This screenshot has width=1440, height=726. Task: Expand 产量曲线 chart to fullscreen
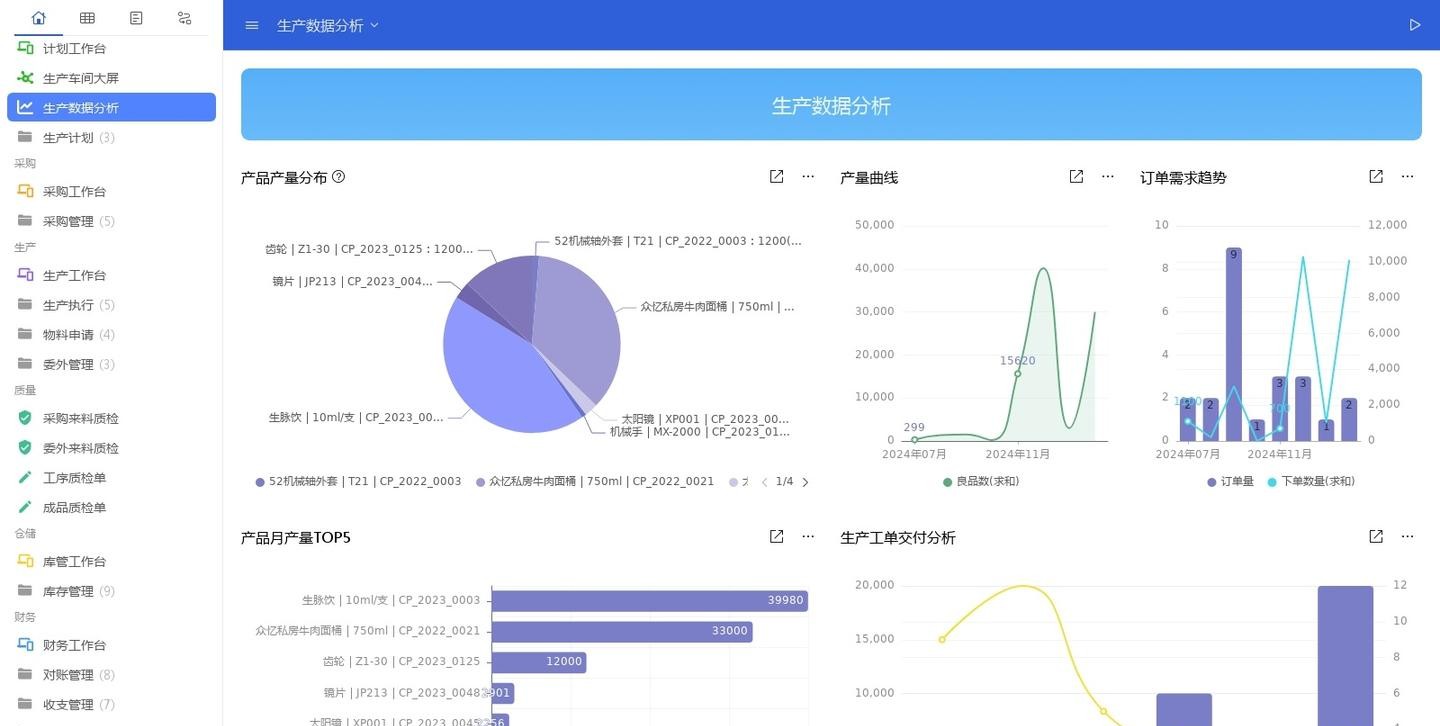(1074, 175)
